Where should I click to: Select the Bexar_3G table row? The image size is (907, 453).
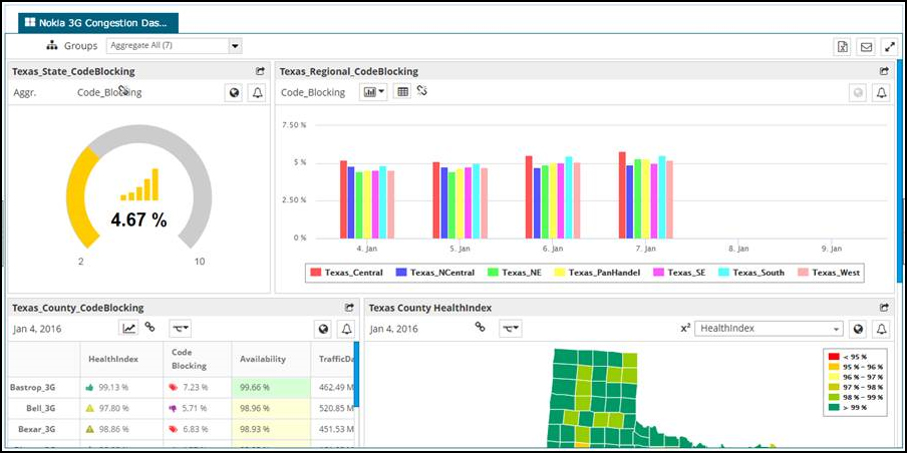click(x=180, y=429)
